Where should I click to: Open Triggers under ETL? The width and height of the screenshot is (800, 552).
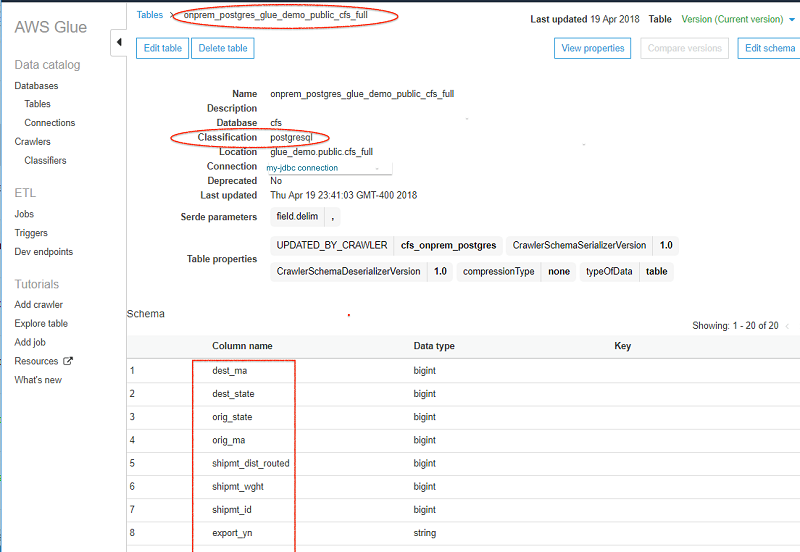click(x=31, y=233)
